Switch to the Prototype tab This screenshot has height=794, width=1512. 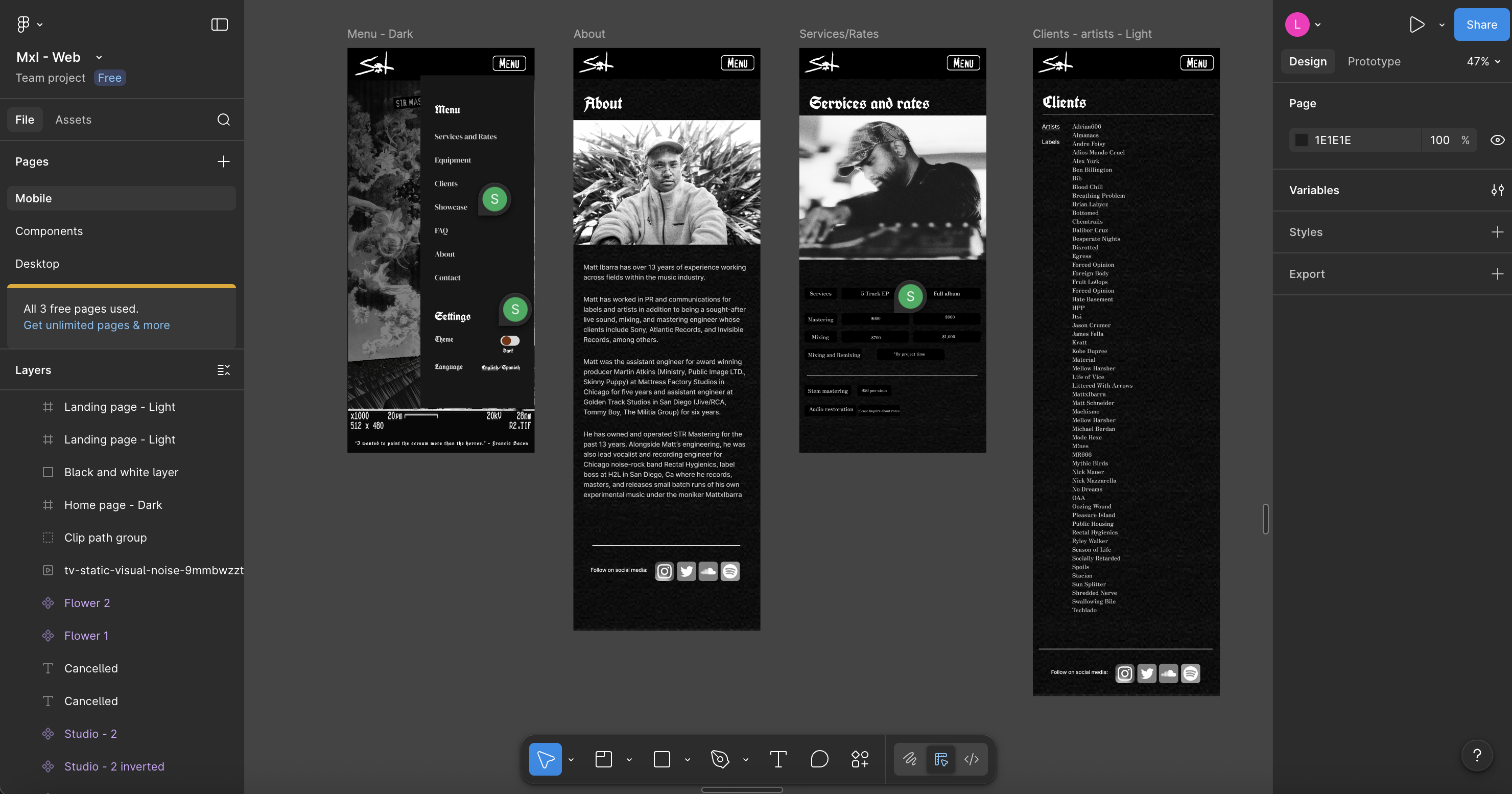pos(1374,62)
